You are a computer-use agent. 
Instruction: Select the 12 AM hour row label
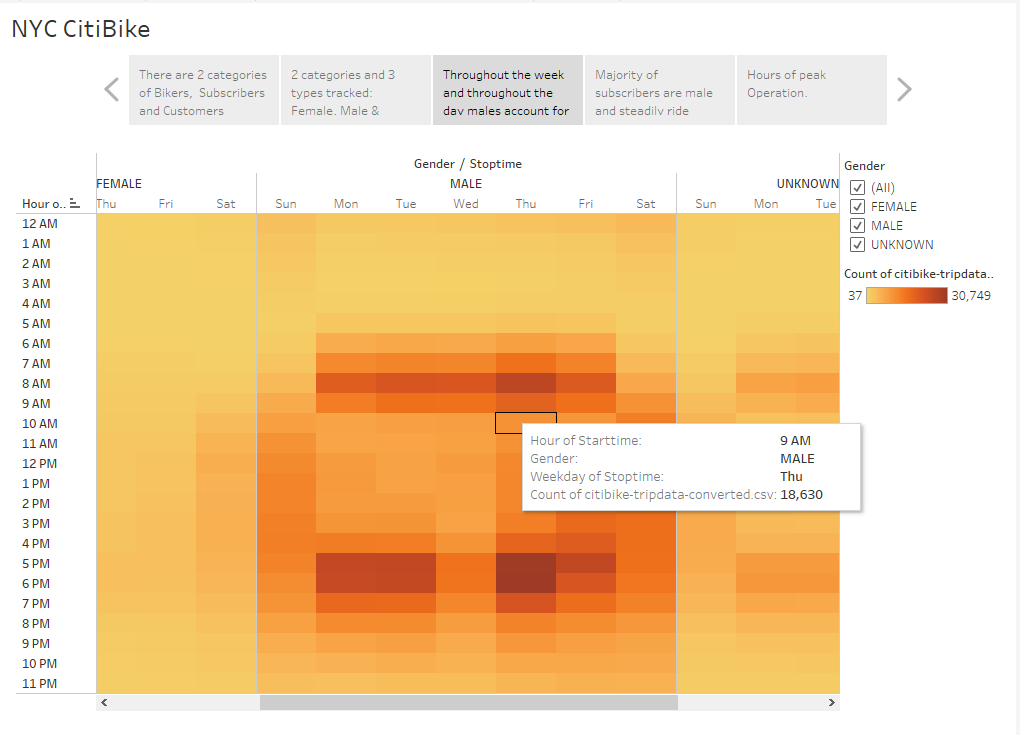[x=40, y=224]
